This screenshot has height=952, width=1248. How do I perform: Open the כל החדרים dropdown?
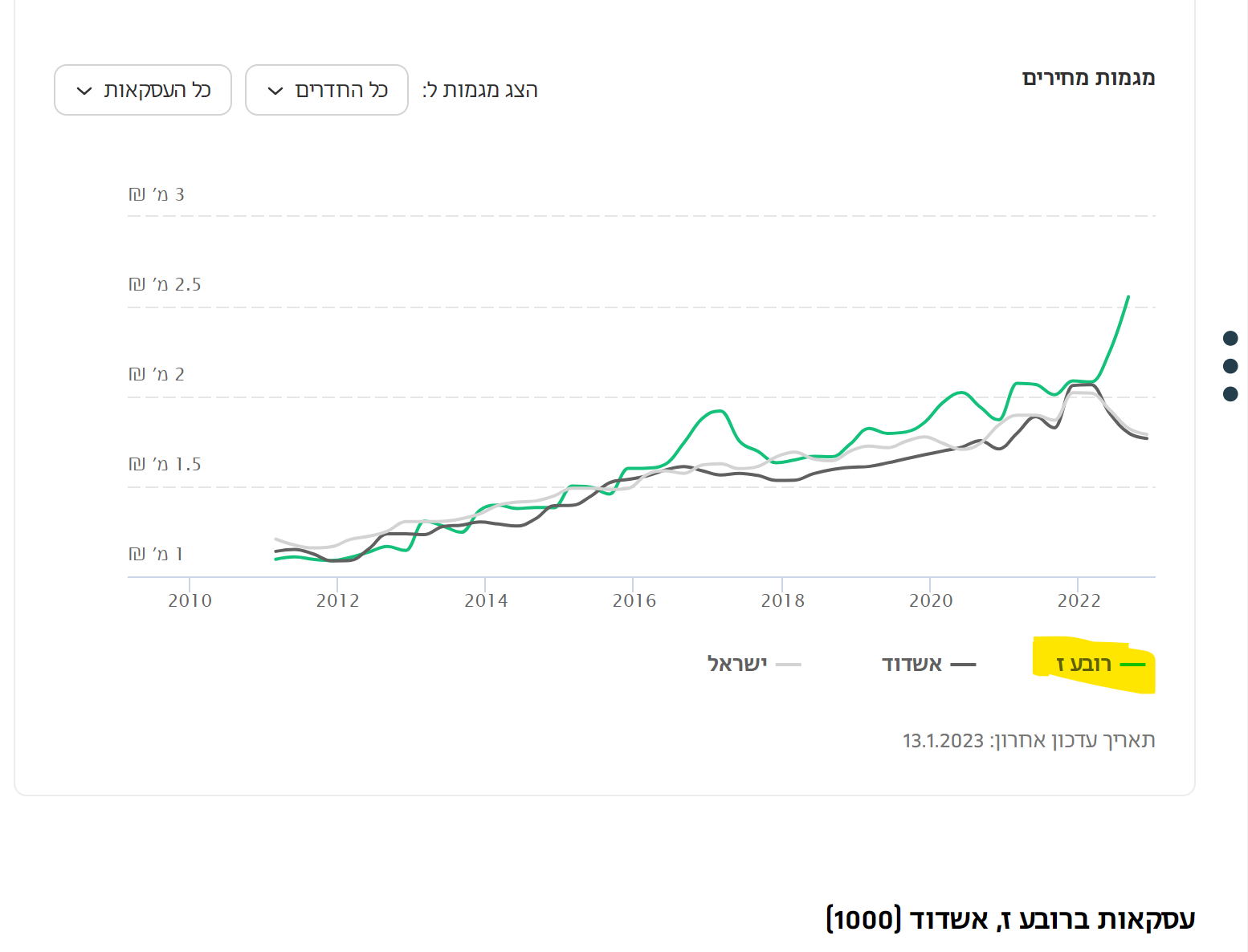[x=327, y=90]
